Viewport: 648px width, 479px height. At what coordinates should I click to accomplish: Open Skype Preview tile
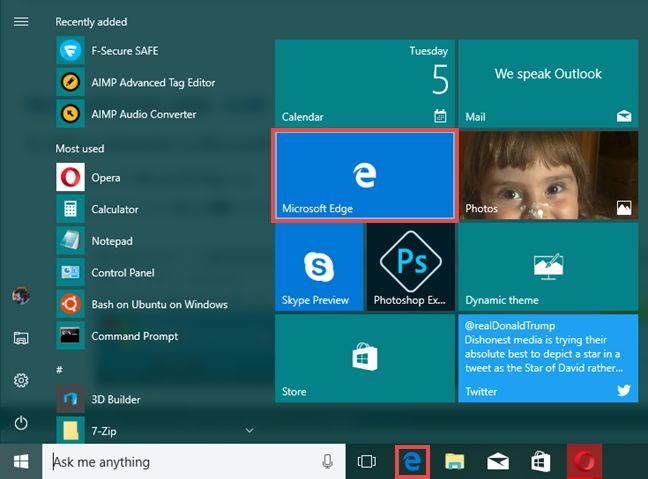click(319, 267)
